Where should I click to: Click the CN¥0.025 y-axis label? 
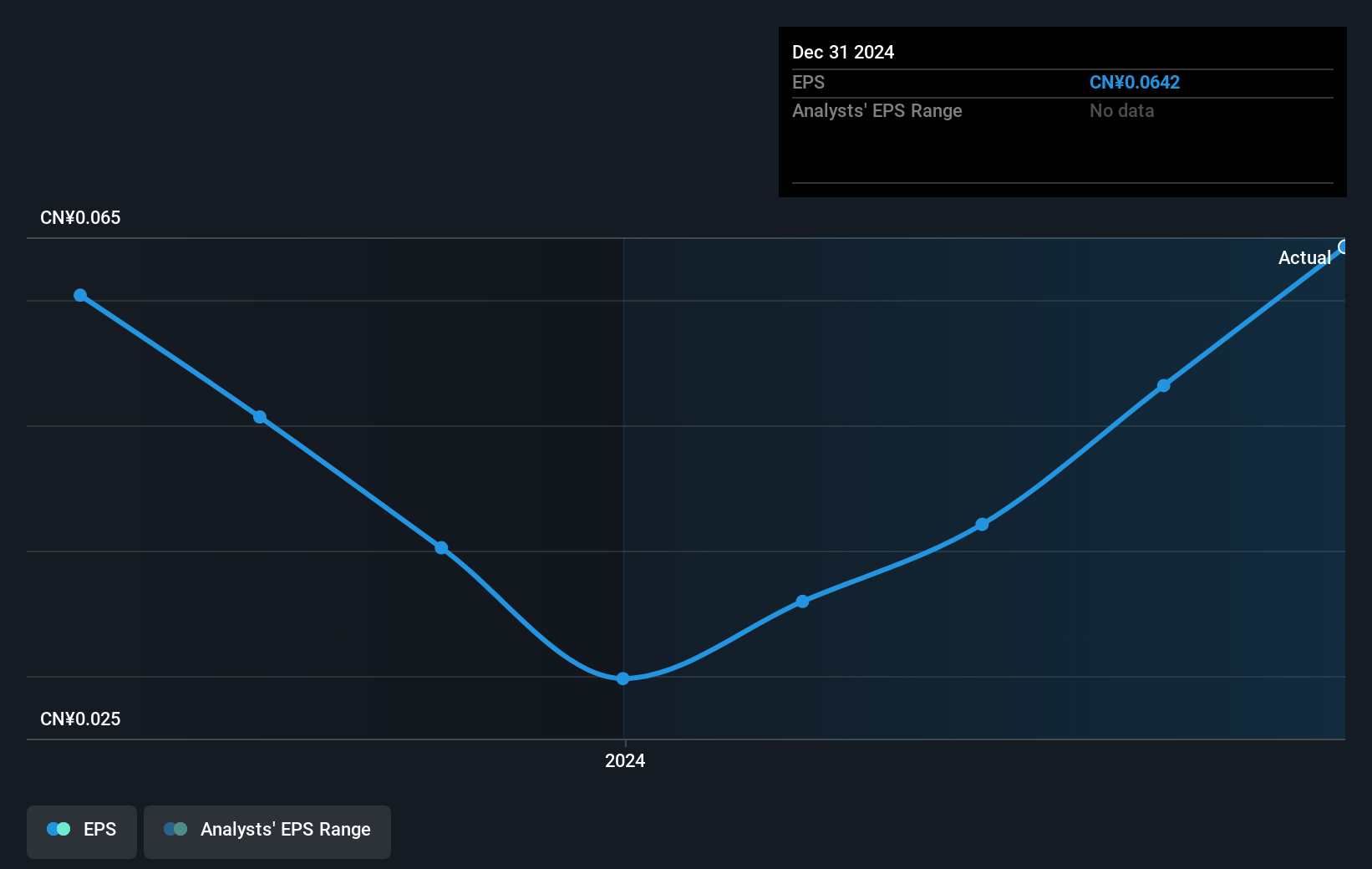(80, 719)
